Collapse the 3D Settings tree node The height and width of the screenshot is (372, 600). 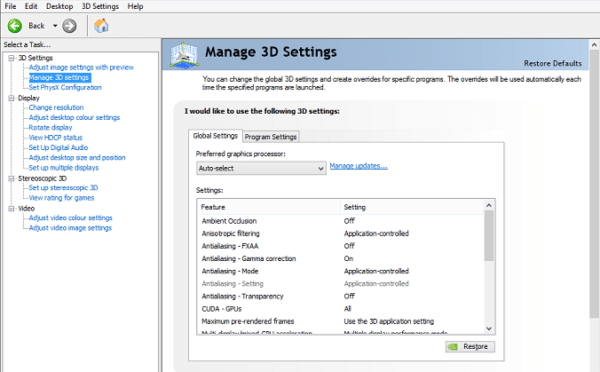pyautogui.click(x=11, y=58)
